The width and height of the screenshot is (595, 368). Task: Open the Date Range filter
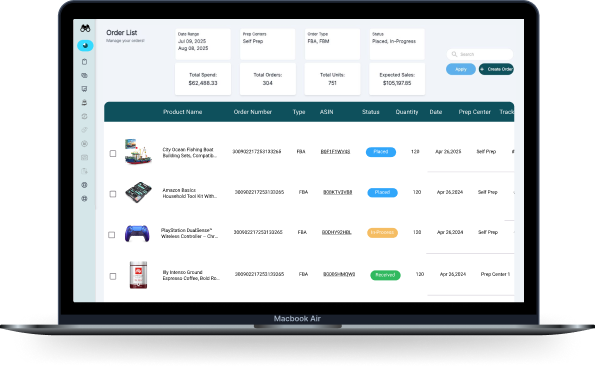point(203,44)
